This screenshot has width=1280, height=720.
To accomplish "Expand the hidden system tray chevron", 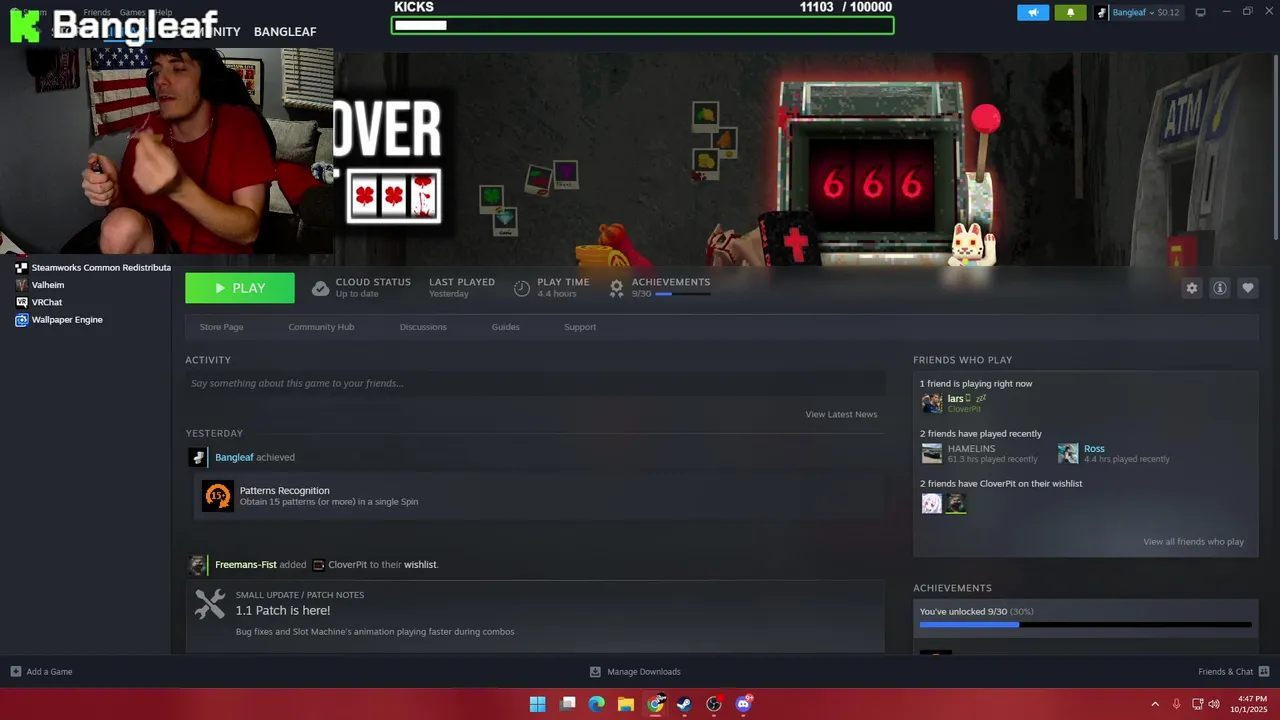I will point(1155,704).
